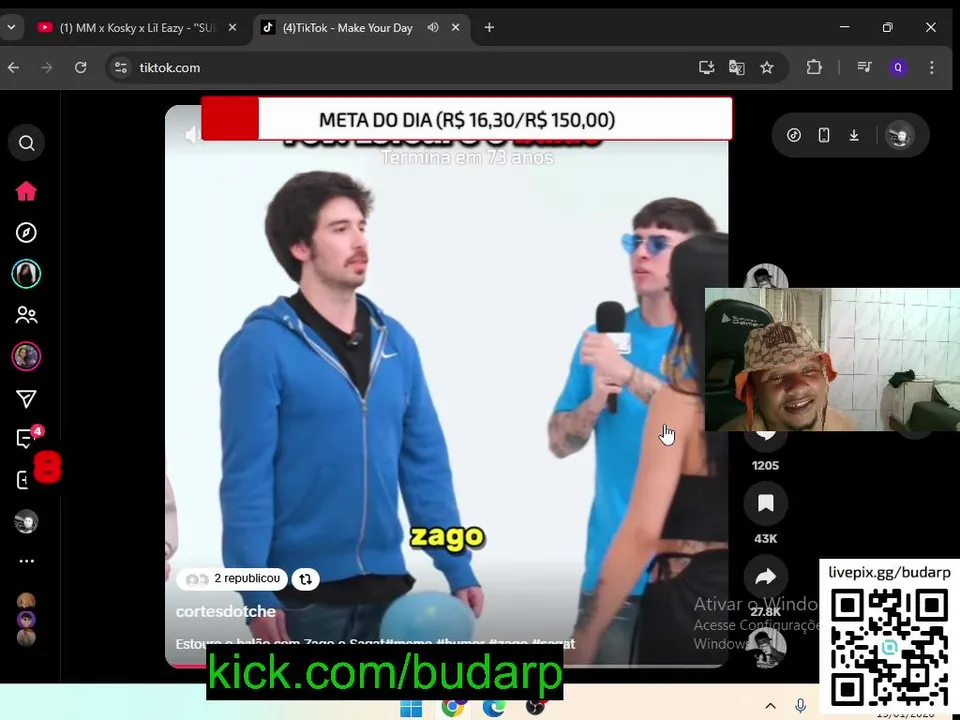Image resolution: width=960 pixels, height=720 pixels.
Task: Open the cortesdotche profile link
Action: tap(225, 612)
